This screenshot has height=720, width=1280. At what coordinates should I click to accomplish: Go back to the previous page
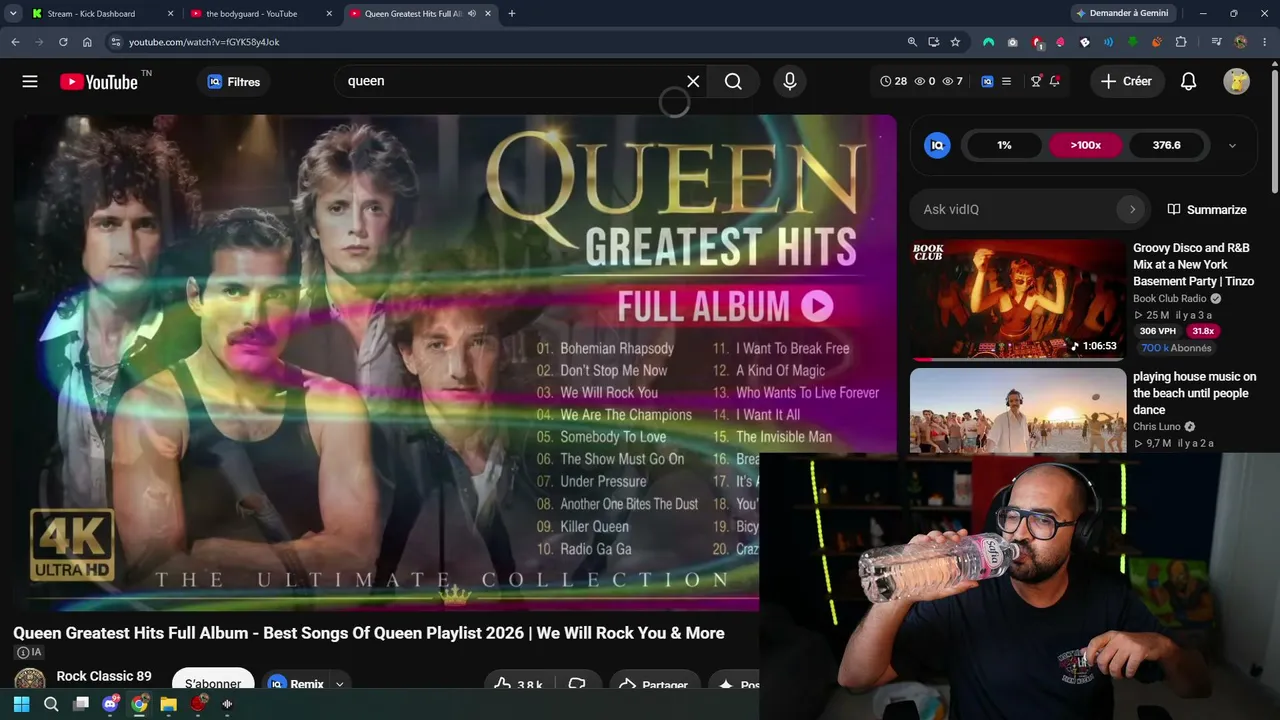(15, 42)
